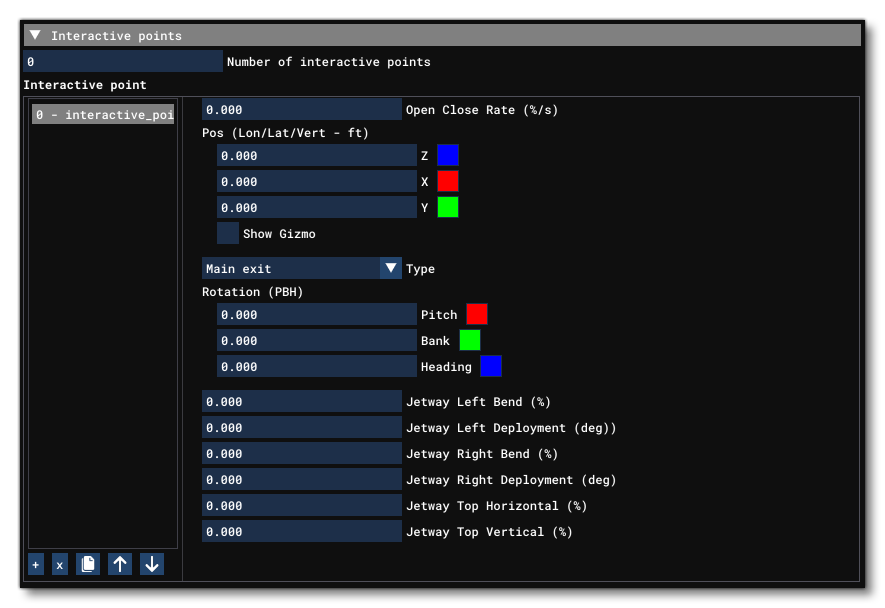885x608 pixels.
Task: Select item 0 - interactive_point in the list
Action: point(100,114)
